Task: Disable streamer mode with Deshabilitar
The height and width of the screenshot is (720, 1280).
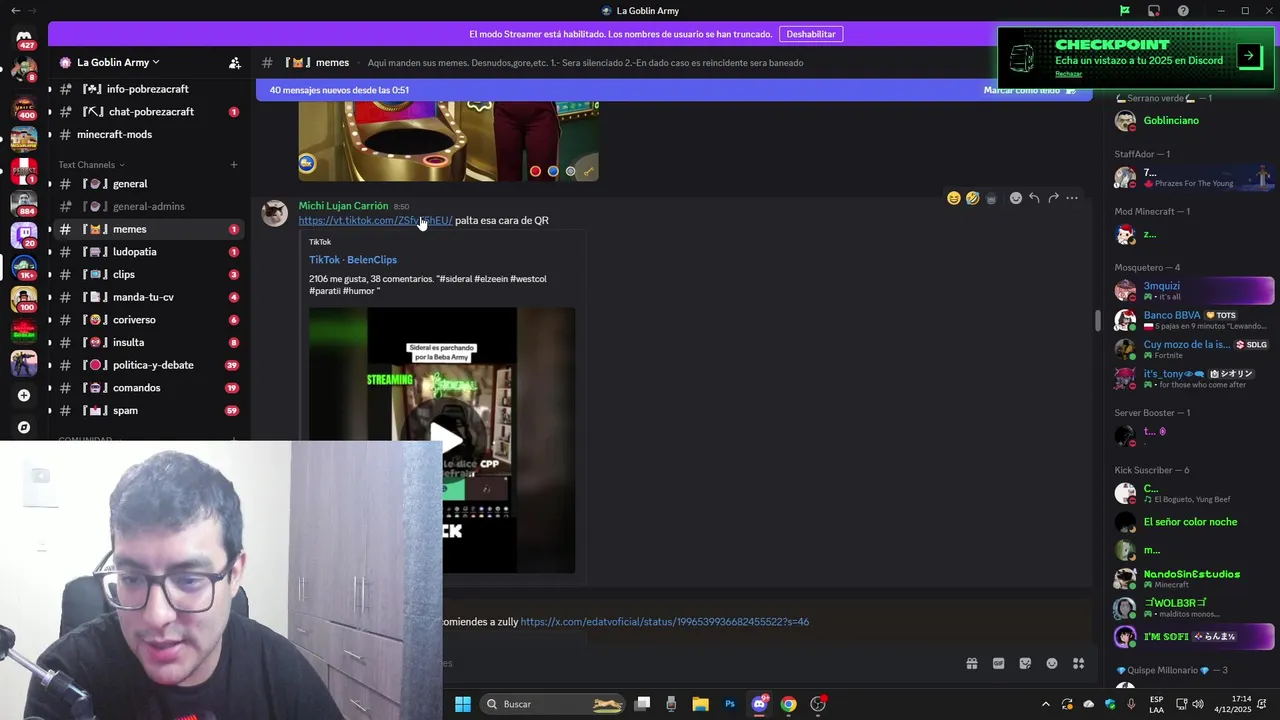Action: (x=811, y=34)
